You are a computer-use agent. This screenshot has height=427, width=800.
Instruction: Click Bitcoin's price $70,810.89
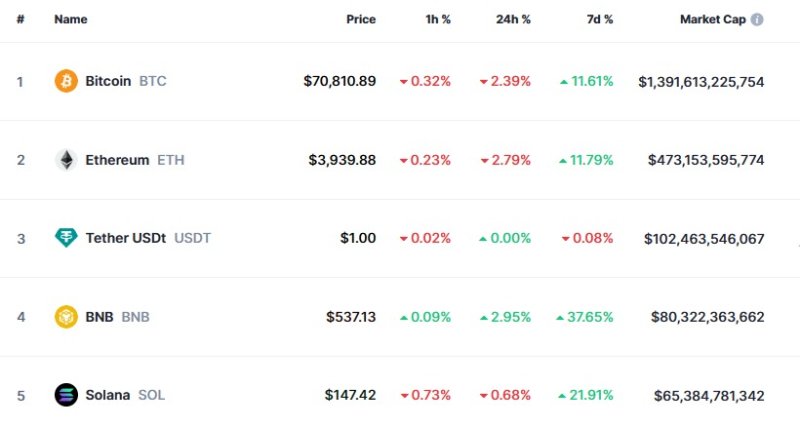click(x=340, y=81)
